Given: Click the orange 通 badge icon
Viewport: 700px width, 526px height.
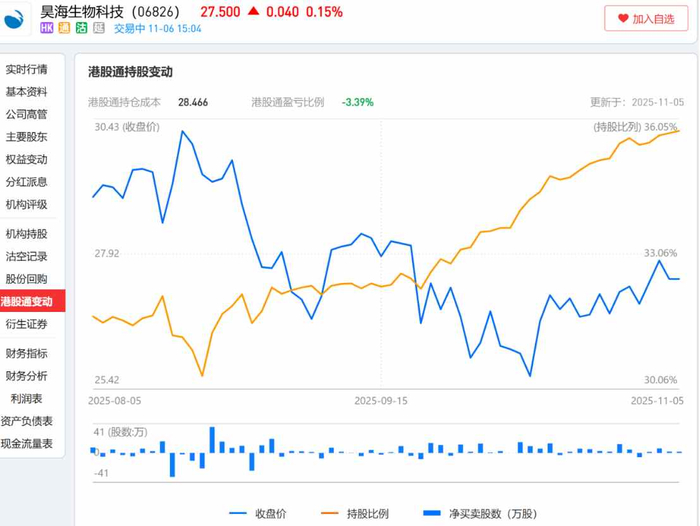Looking at the screenshot, I should 64,28.
